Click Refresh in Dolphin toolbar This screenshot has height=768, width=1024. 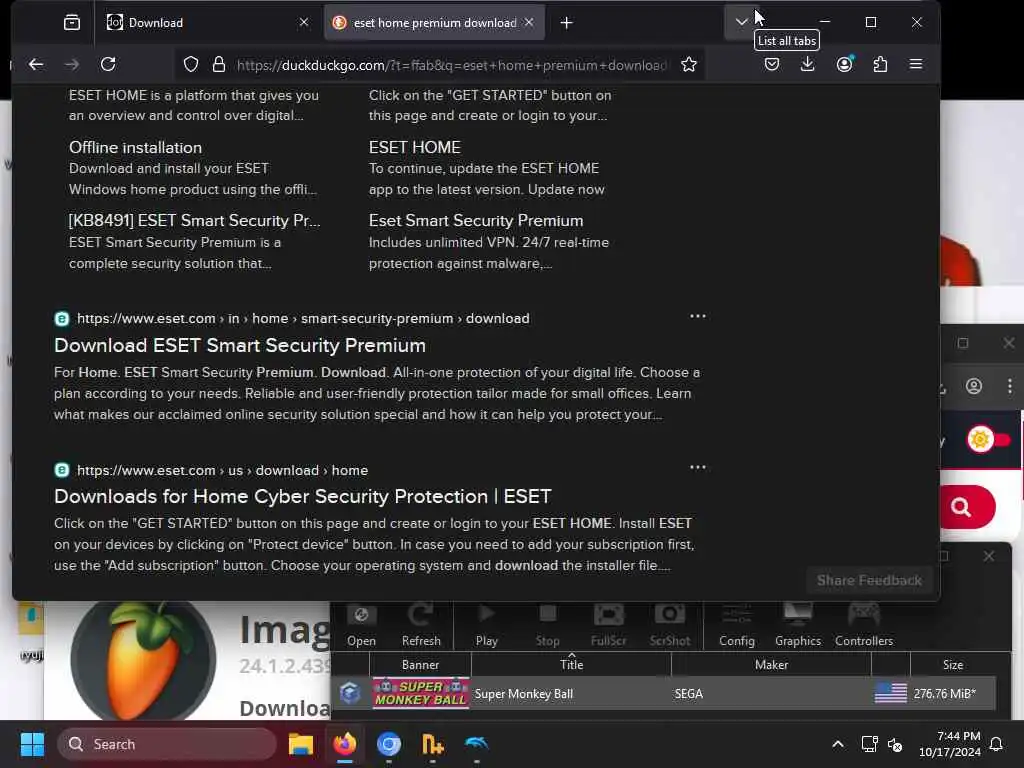point(421,625)
